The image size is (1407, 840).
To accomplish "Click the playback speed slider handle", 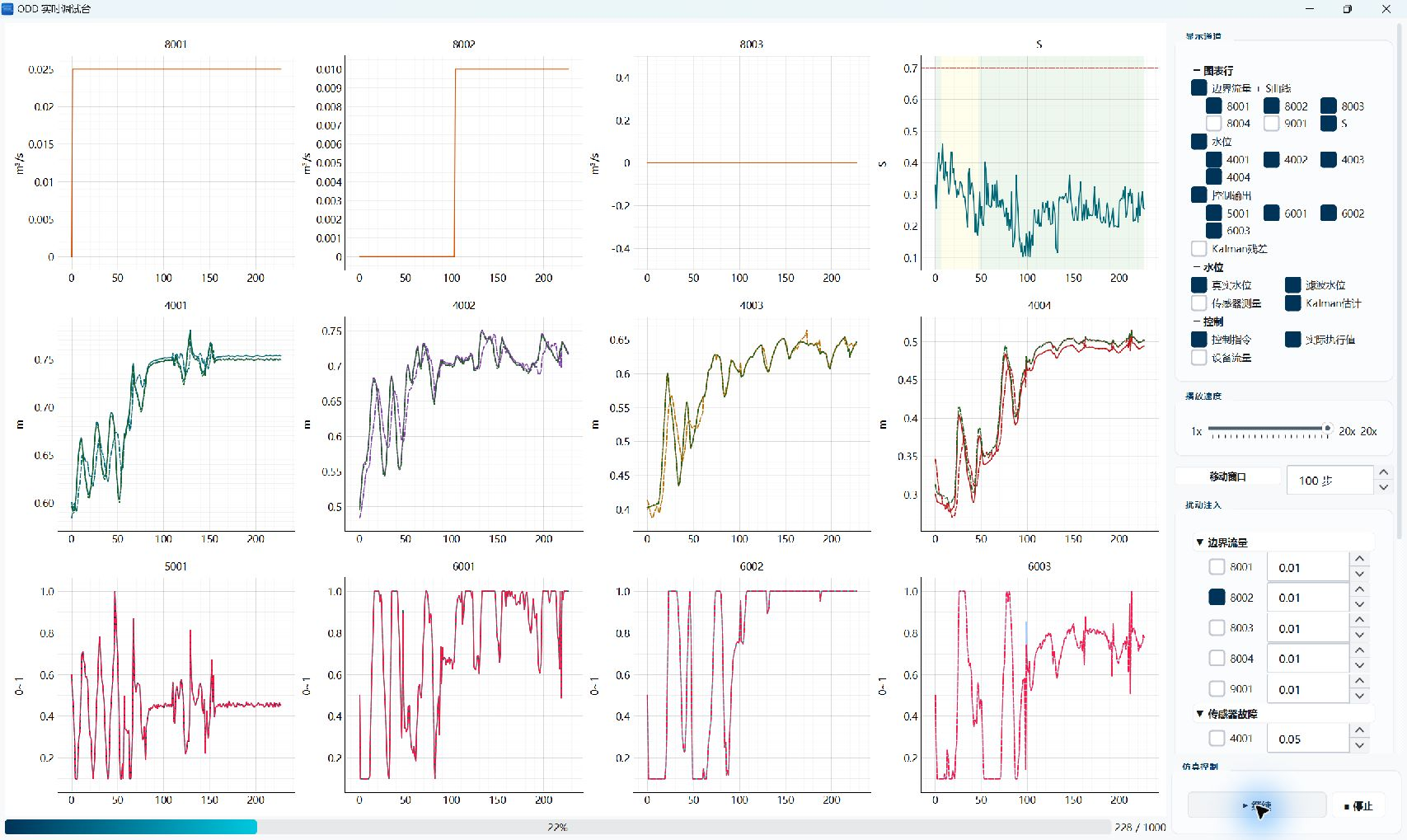I will [x=1327, y=429].
